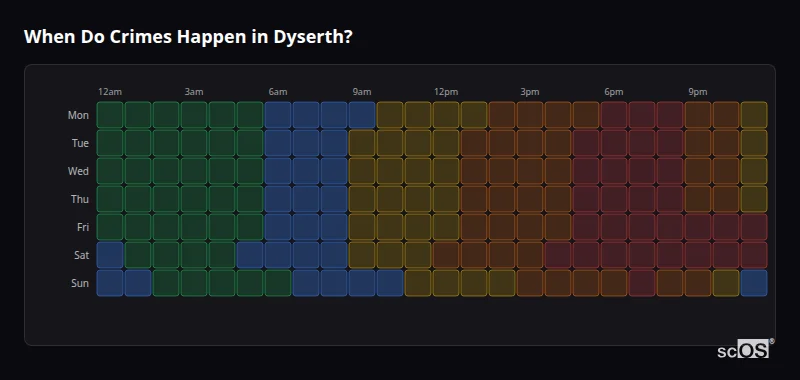Select the Friday 6am blue cell
Viewport: 800px width, 380px height.
pos(278,227)
